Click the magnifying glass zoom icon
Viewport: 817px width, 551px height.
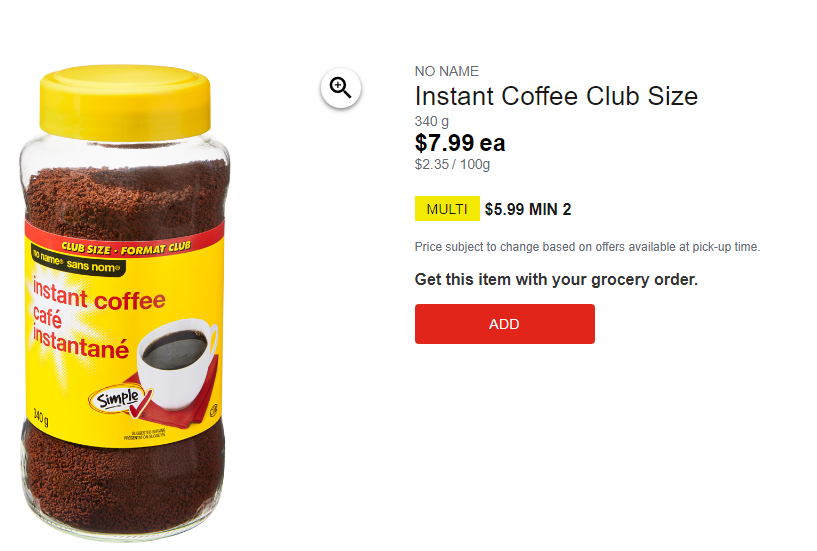pyautogui.click(x=340, y=88)
